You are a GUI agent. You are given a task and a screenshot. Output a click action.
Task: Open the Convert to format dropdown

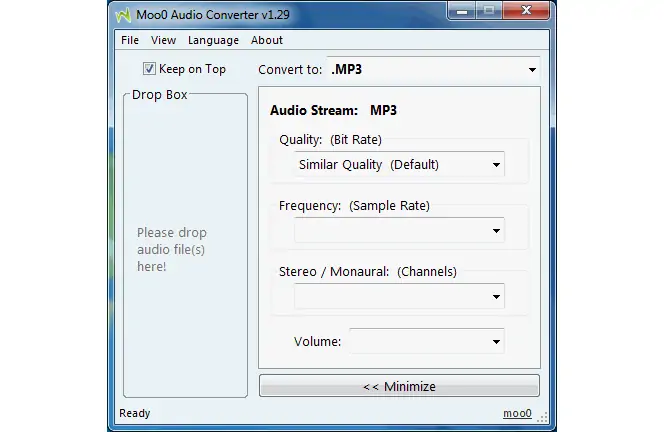[434, 69]
